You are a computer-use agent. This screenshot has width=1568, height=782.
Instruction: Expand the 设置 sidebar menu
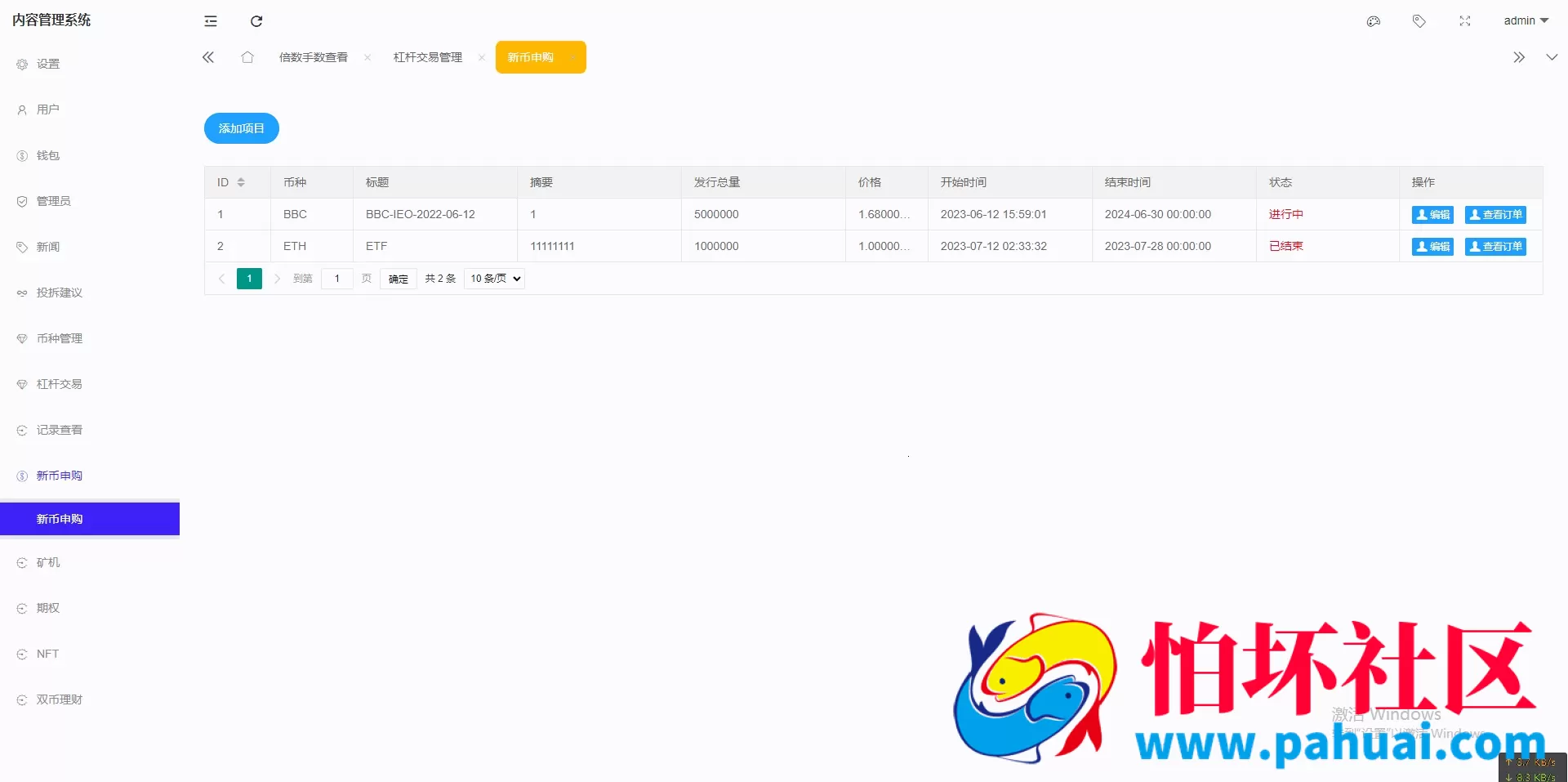click(x=90, y=64)
